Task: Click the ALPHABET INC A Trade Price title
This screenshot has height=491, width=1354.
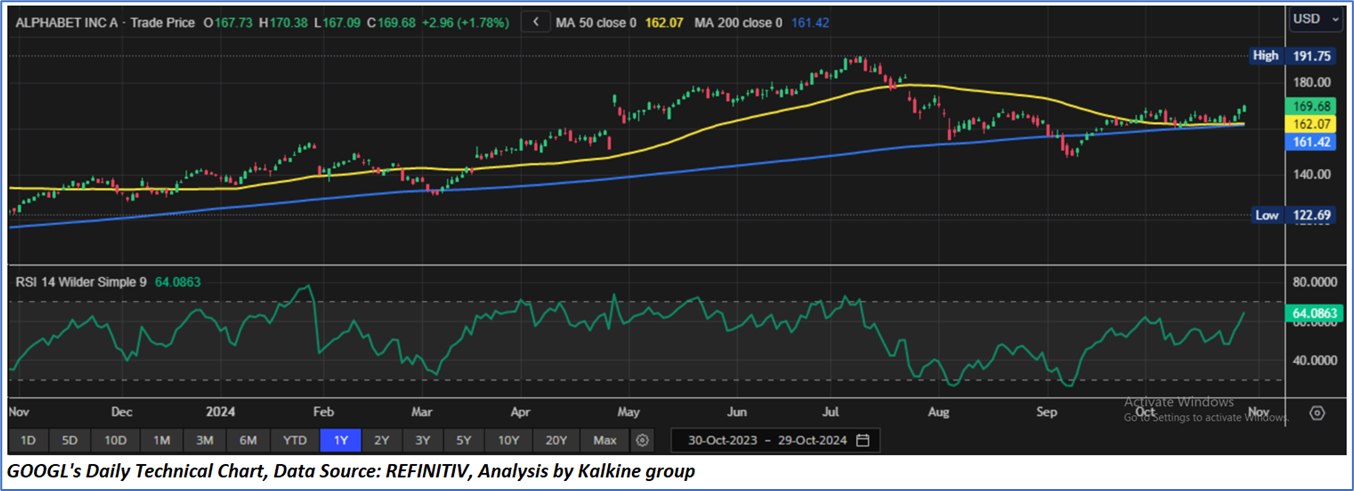Action: point(105,22)
